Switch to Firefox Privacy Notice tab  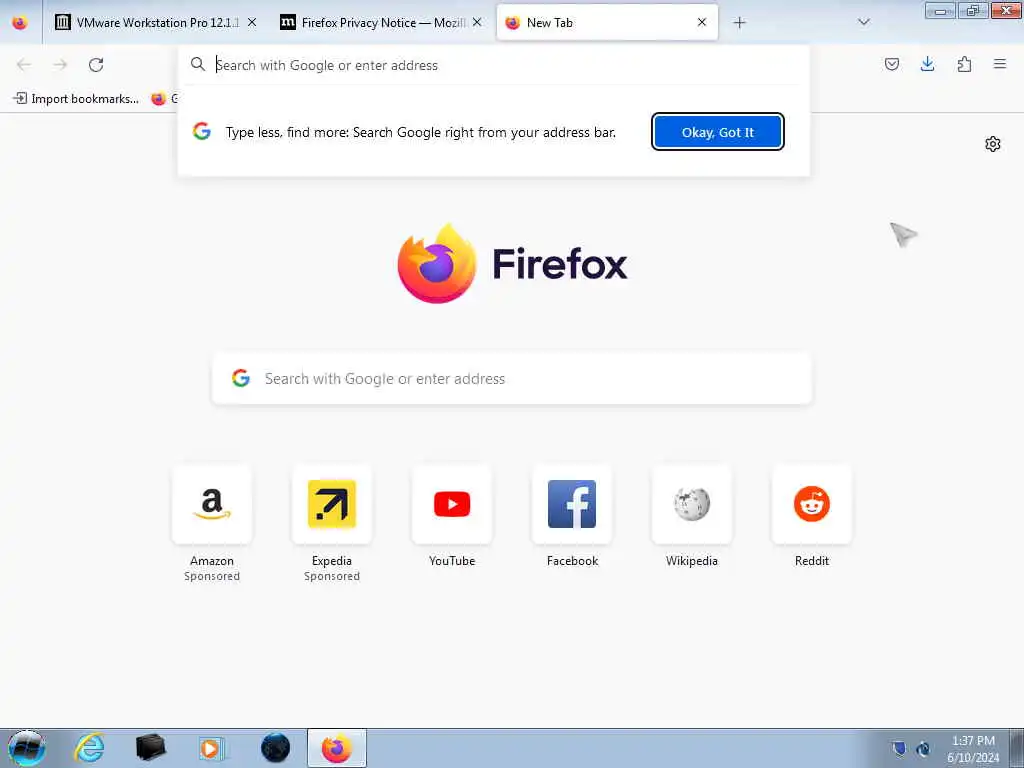click(x=381, y=22)
